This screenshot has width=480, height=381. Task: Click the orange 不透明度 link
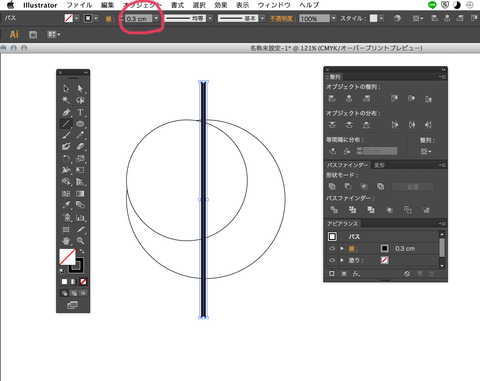pyautogui.click(x=283, y=19)
